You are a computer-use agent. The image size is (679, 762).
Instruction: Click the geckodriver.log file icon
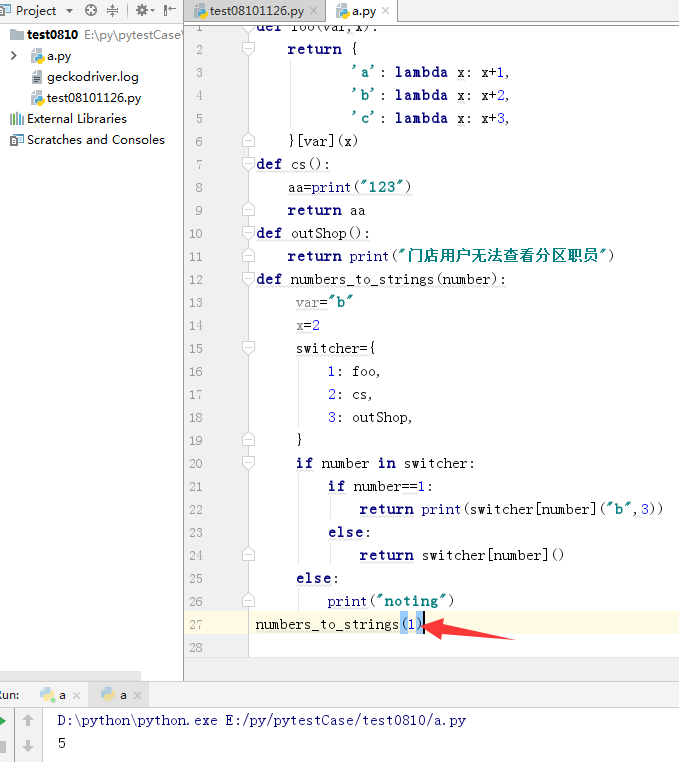[37, 77]
